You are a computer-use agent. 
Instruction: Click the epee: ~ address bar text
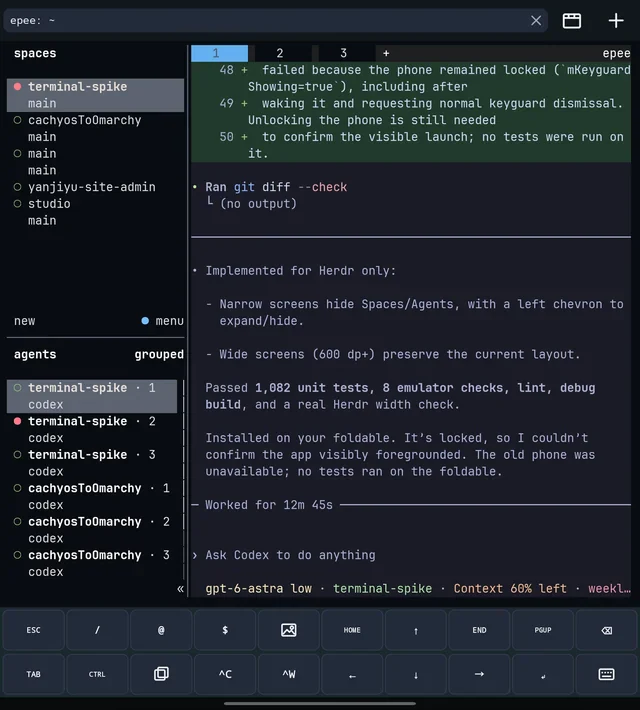tap(32, 21)
